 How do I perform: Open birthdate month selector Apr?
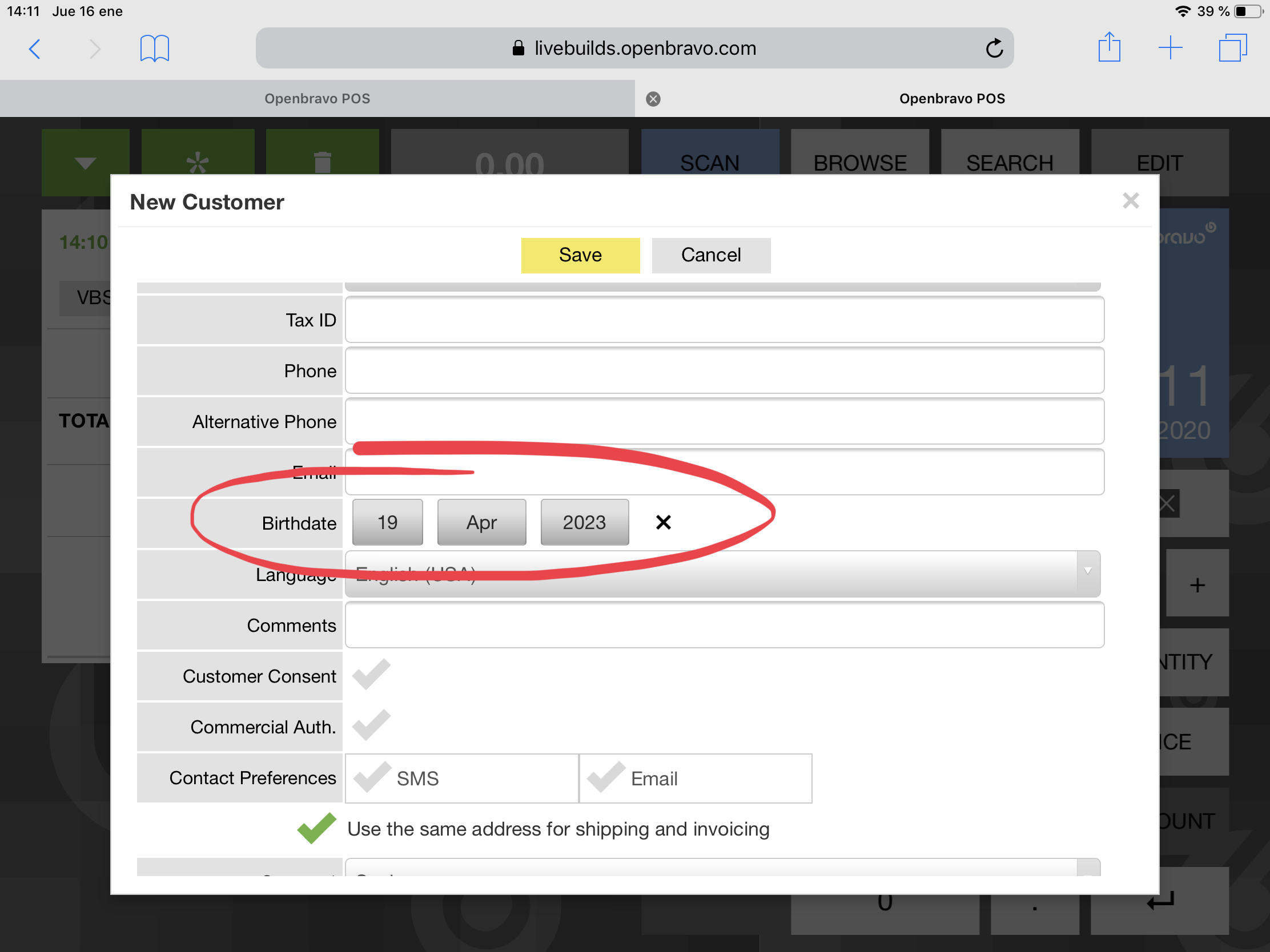pos(481,522)
